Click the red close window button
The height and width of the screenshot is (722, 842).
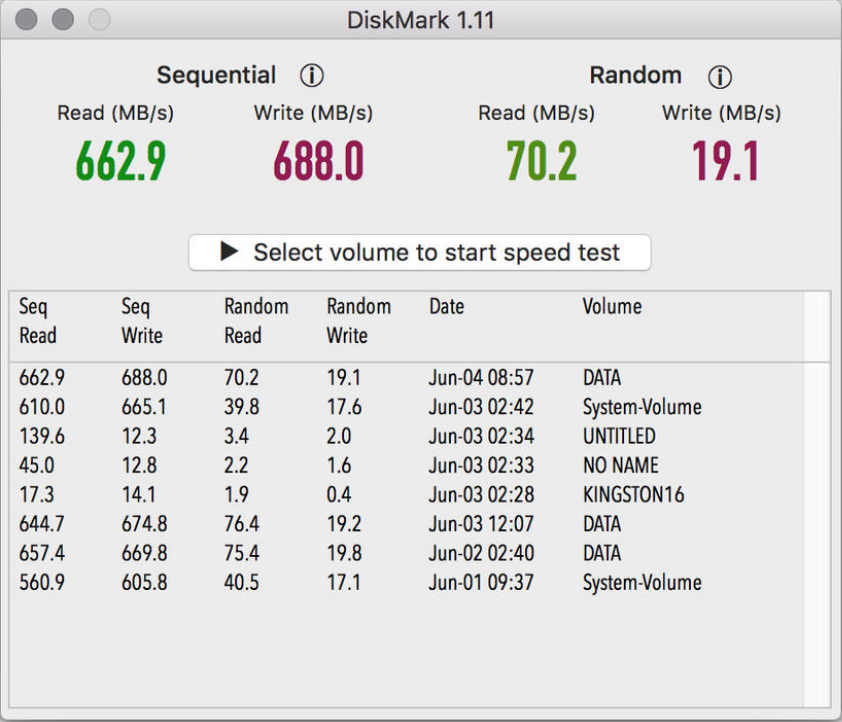(x=28, y=20)
